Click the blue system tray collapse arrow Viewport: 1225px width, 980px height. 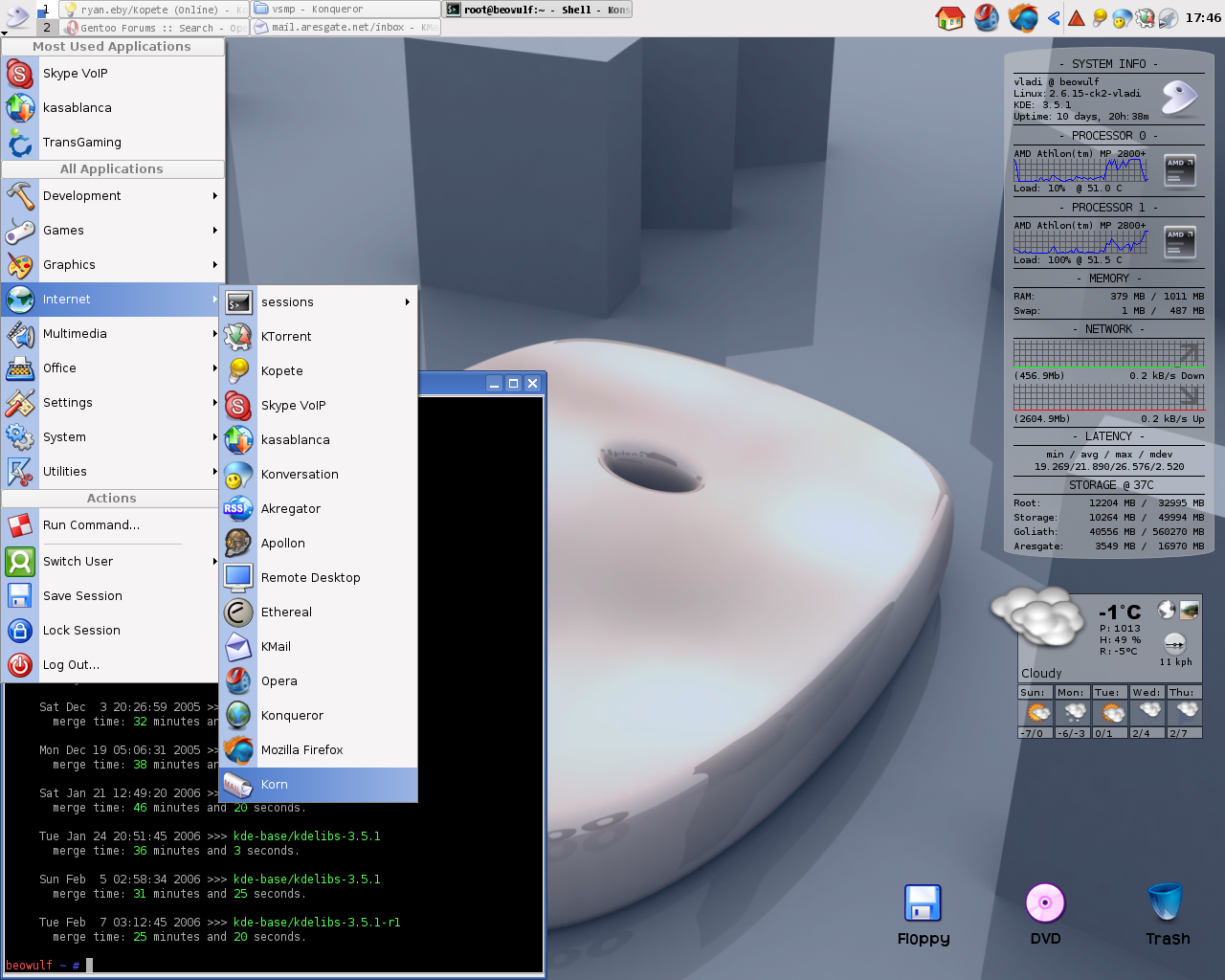(1054, 17)
